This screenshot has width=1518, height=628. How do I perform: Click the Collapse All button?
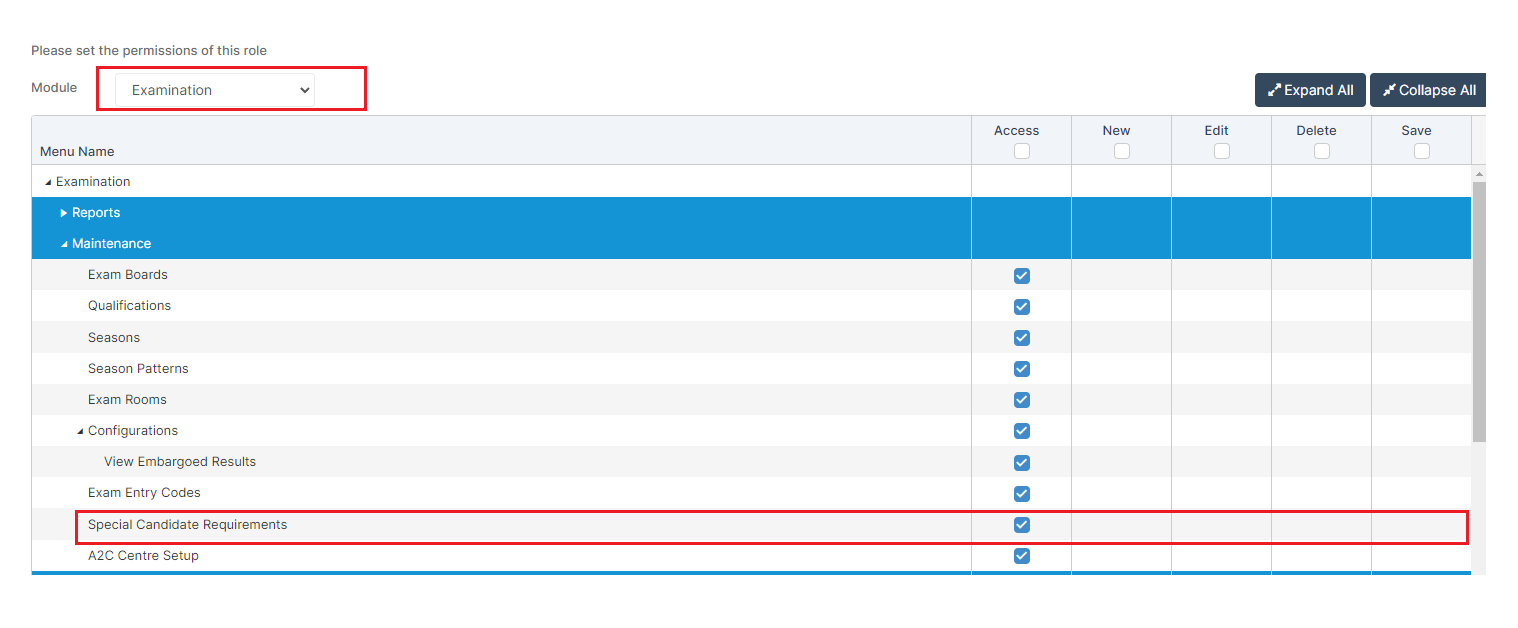point(1428,90)
